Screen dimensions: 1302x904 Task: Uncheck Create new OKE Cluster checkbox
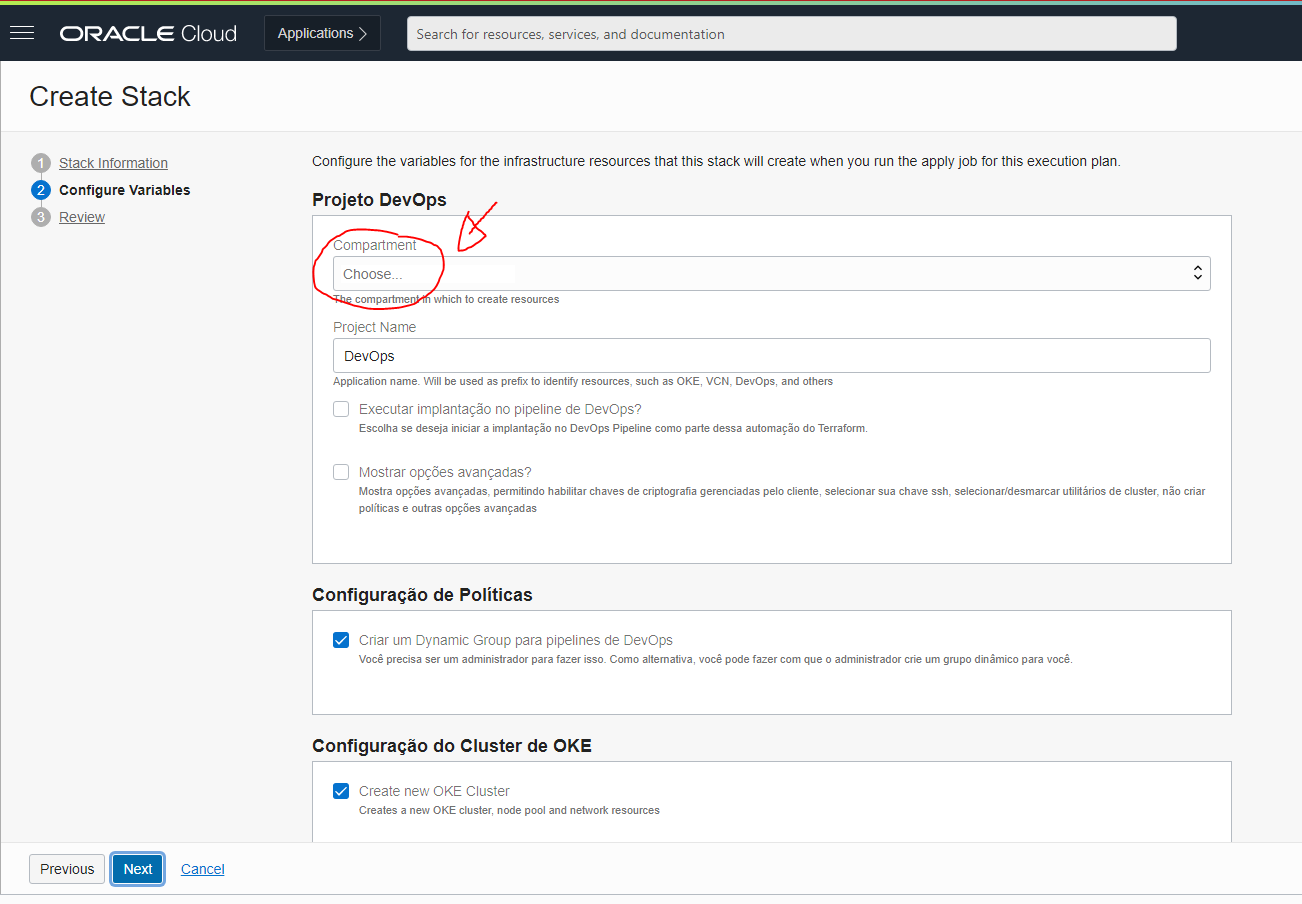pyautogui.click(x=341, y=791)
